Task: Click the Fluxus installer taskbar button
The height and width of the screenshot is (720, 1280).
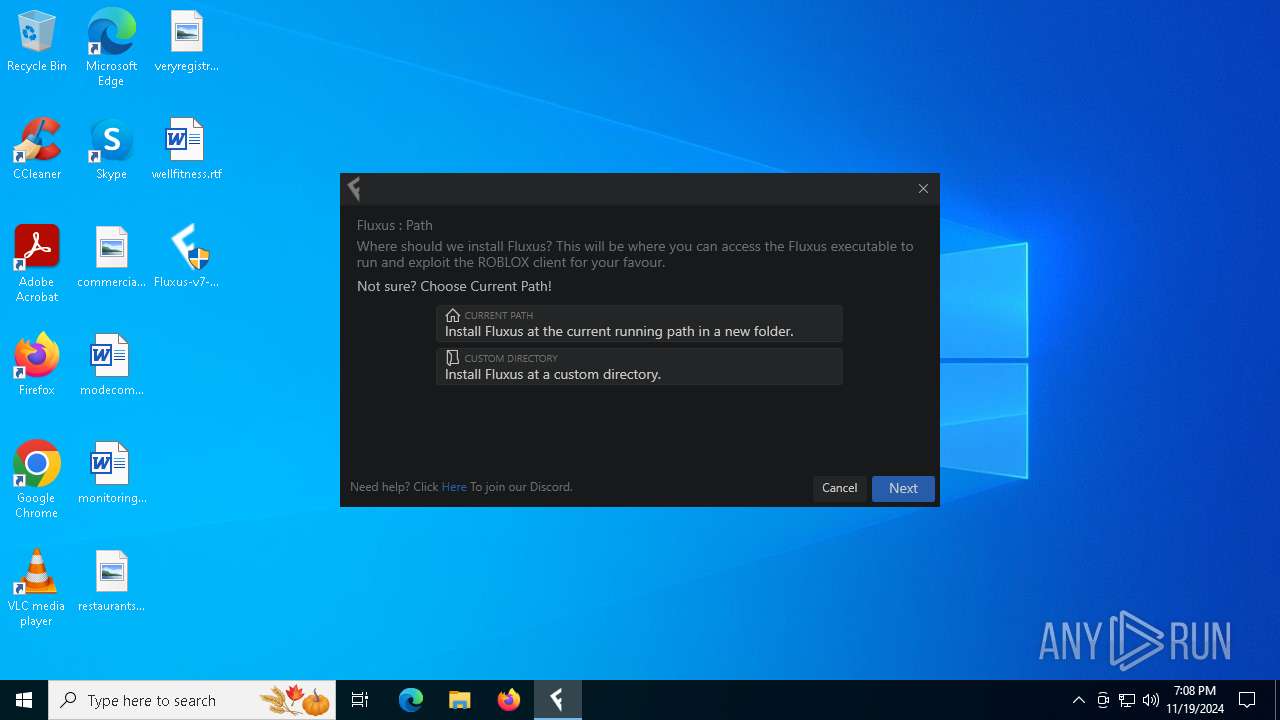Action: (557, 700)
